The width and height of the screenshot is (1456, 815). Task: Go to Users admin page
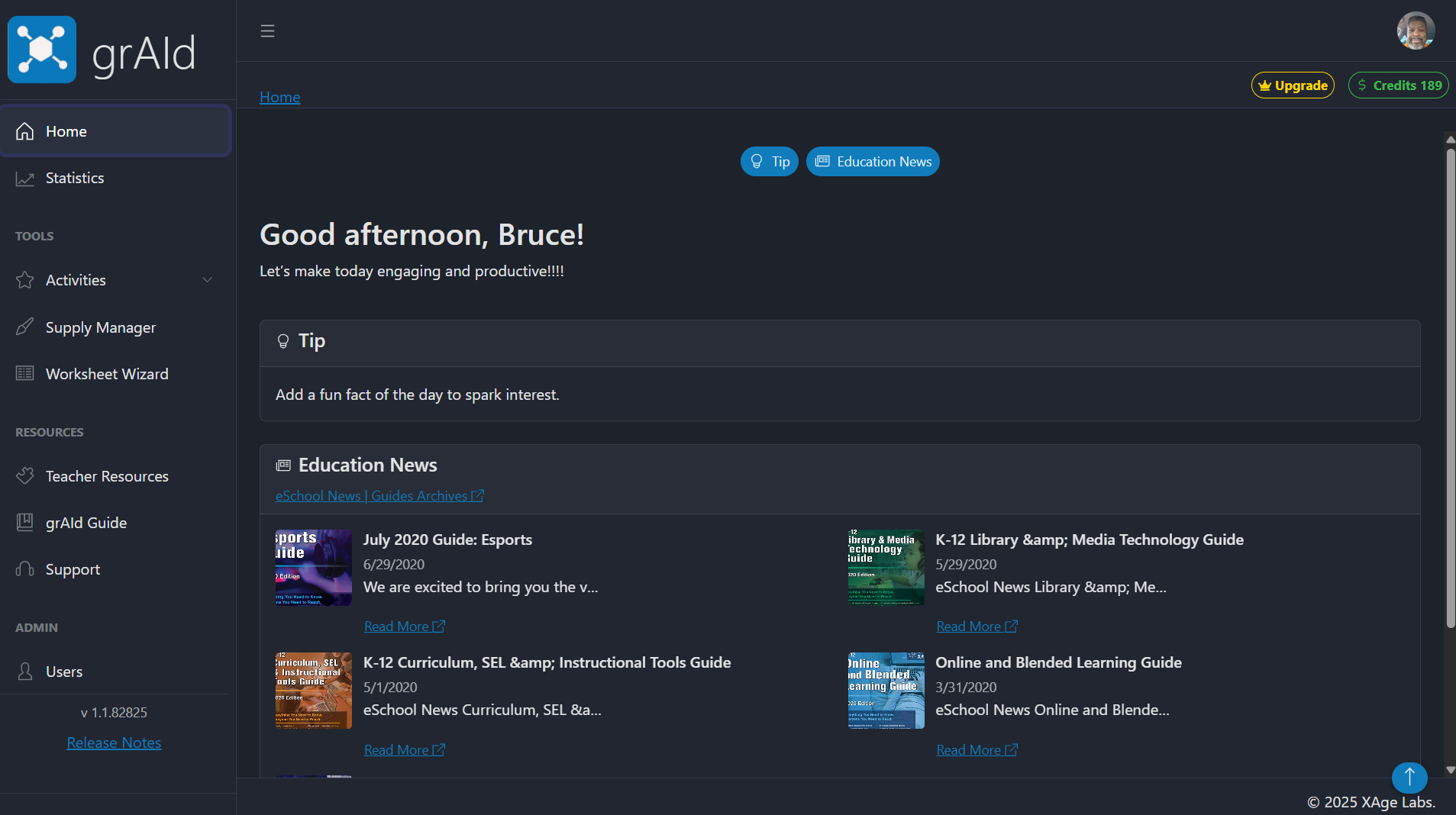(115, 672)
